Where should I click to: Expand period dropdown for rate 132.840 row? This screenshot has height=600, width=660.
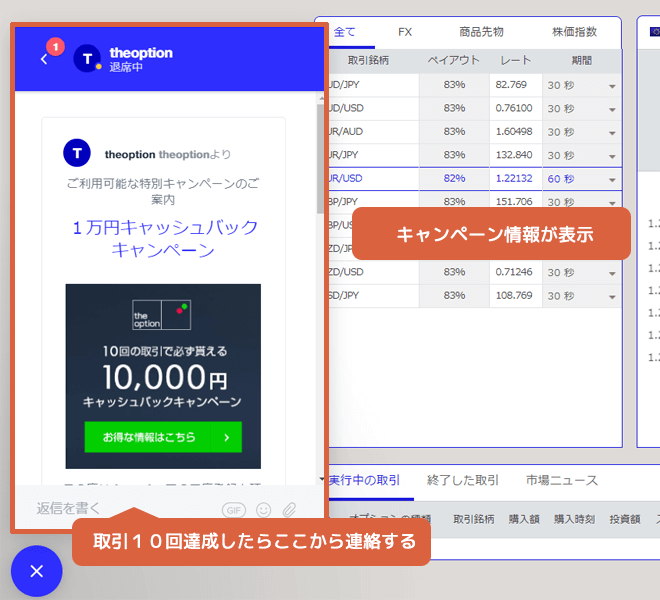612,156
